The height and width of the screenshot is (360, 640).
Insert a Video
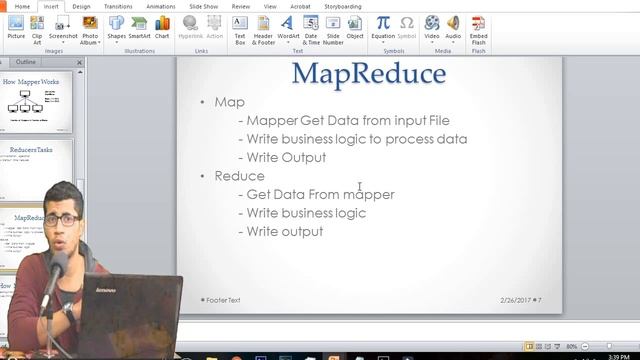click(431, 28)
